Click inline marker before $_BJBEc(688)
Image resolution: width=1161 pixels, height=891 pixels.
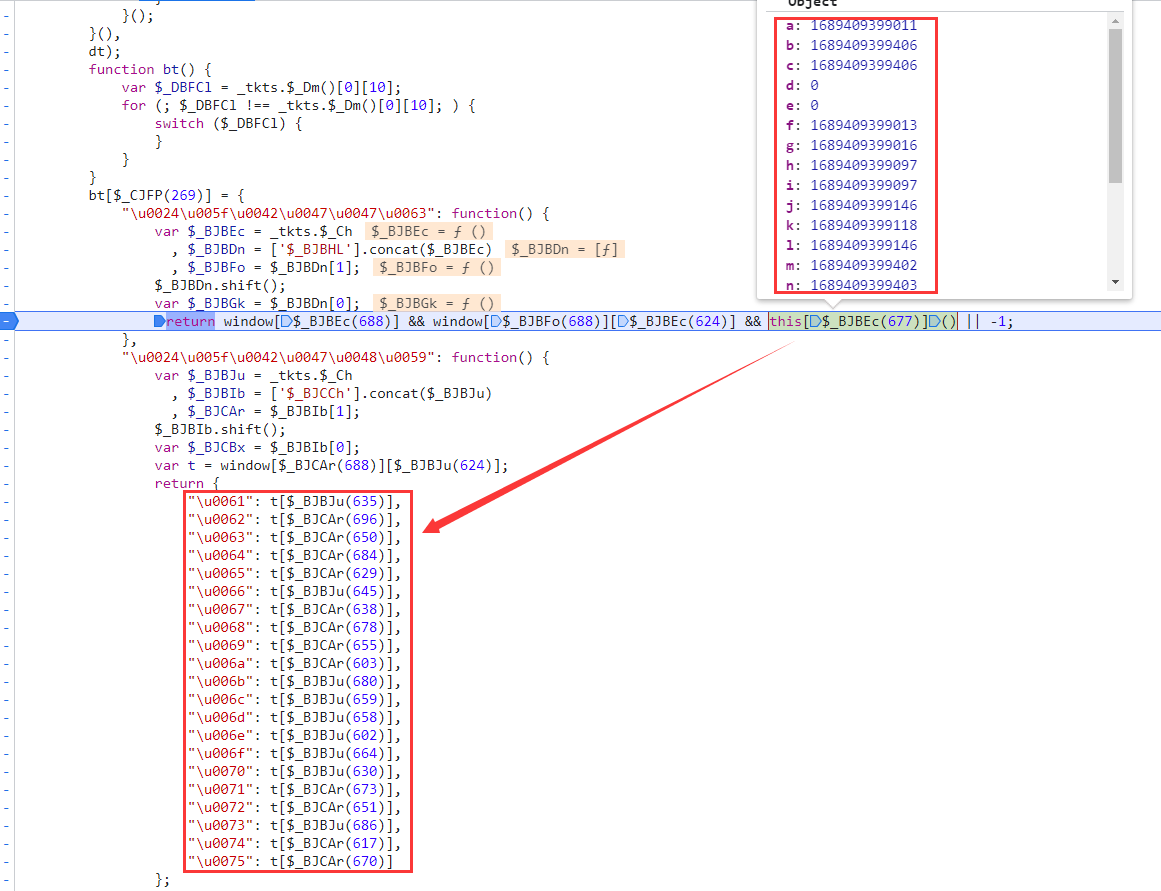[x=286, y=321]
